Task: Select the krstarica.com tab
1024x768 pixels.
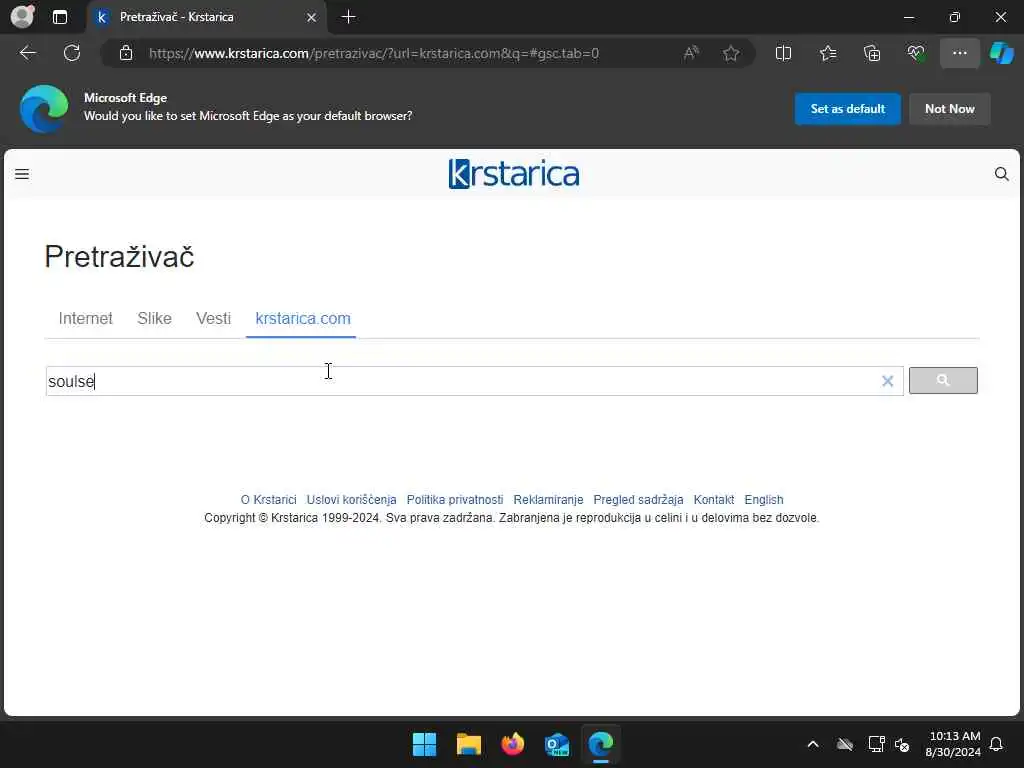Action: pyautogui.click(x=303, y=319)
